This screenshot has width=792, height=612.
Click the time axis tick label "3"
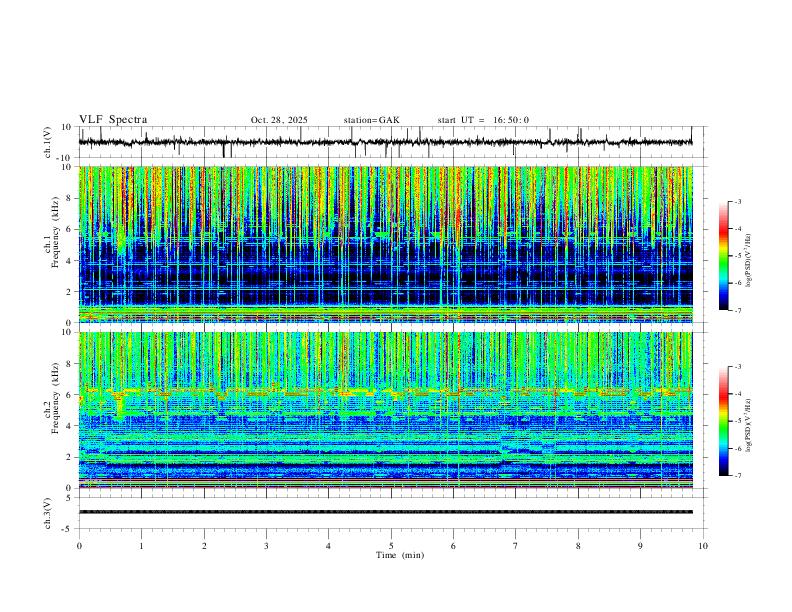tap(266, 546)
